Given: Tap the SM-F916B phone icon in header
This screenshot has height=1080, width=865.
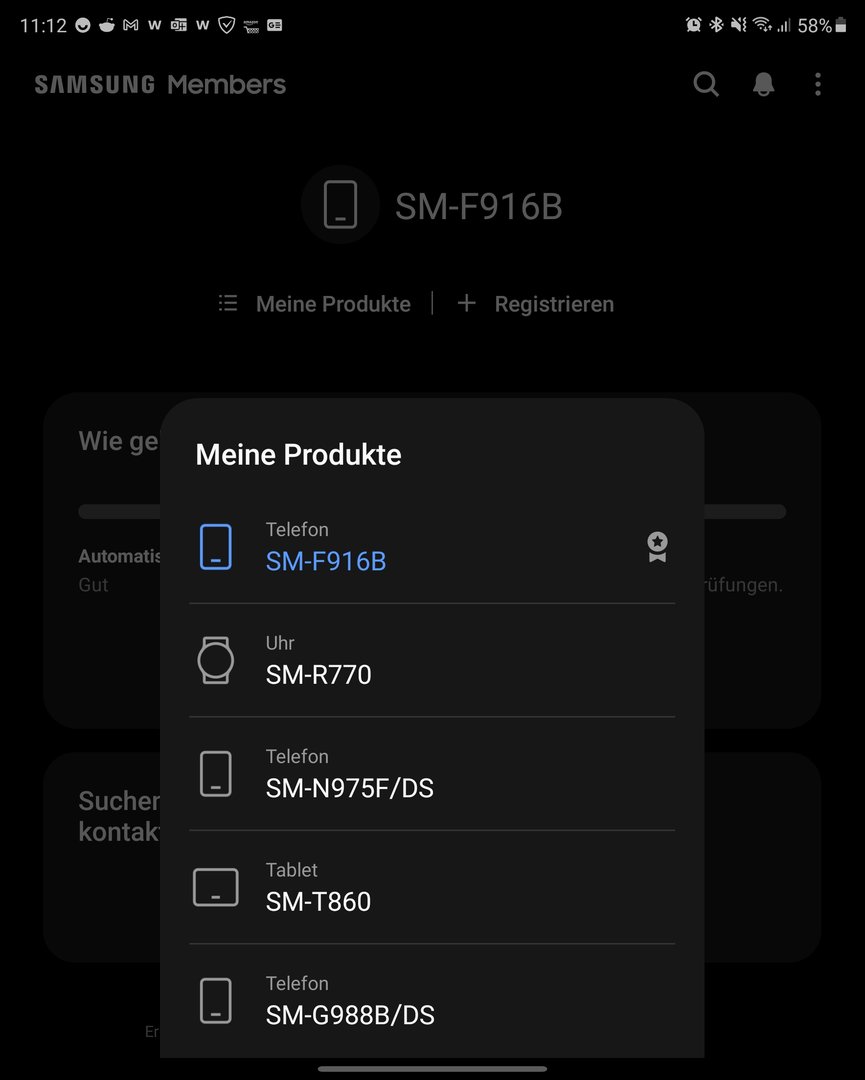Looking at the screenshot, I should tap(340, 205).
